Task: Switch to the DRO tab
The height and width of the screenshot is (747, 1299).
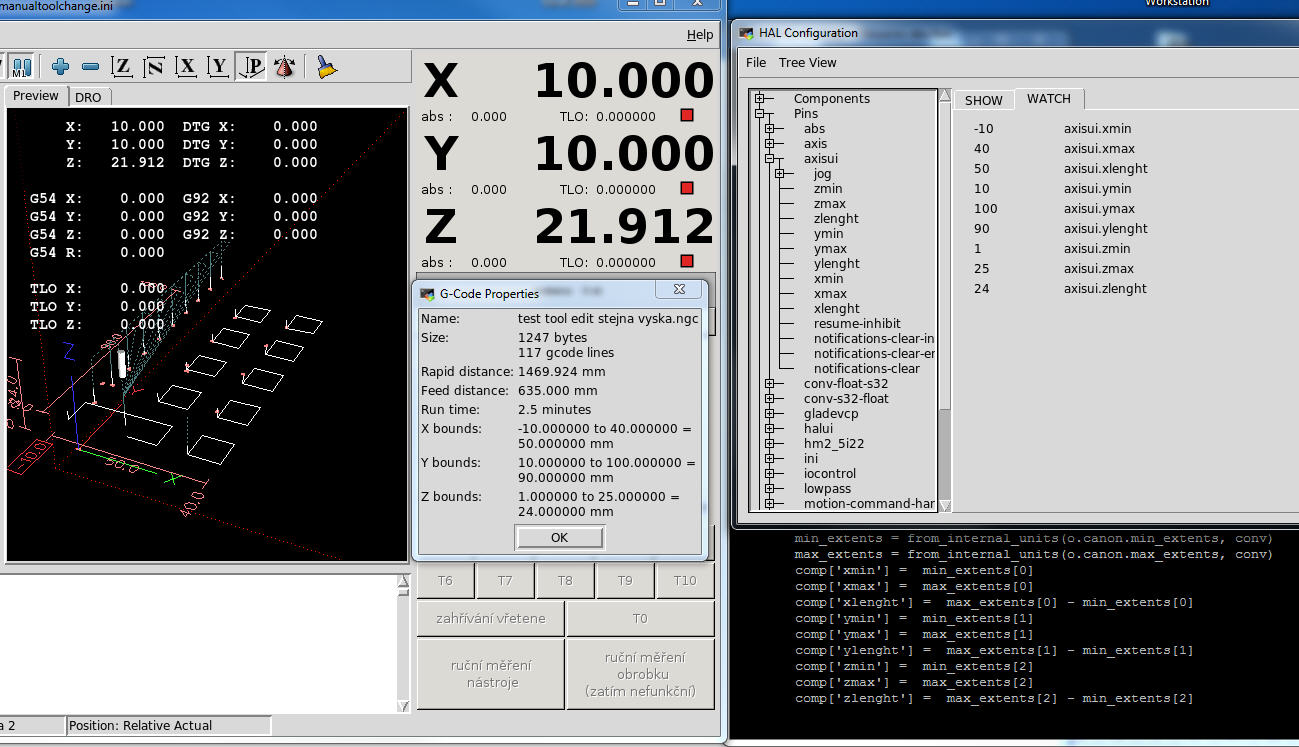Action: [x=88, y=97]
